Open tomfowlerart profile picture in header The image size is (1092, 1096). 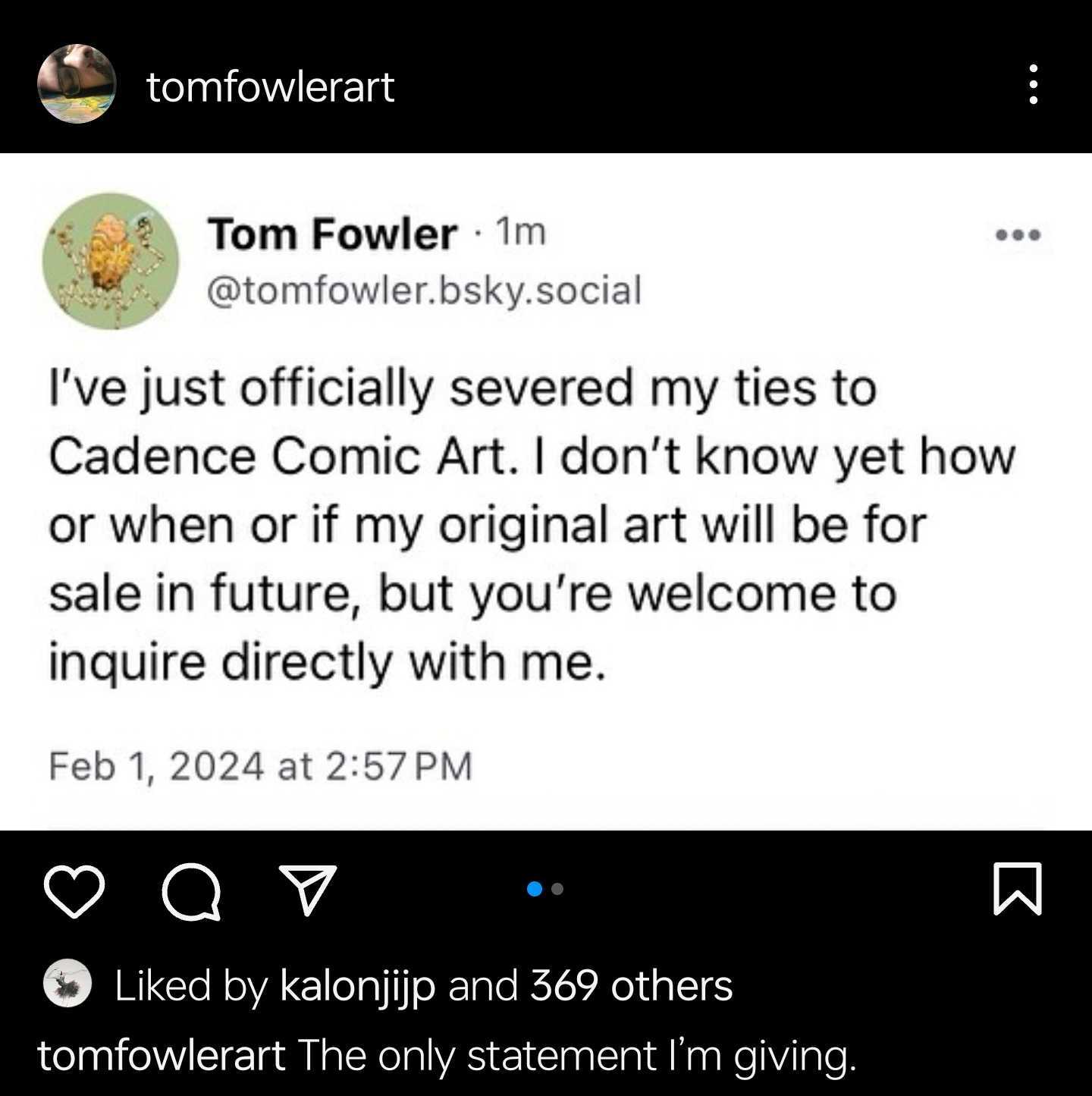click(77, 84)
